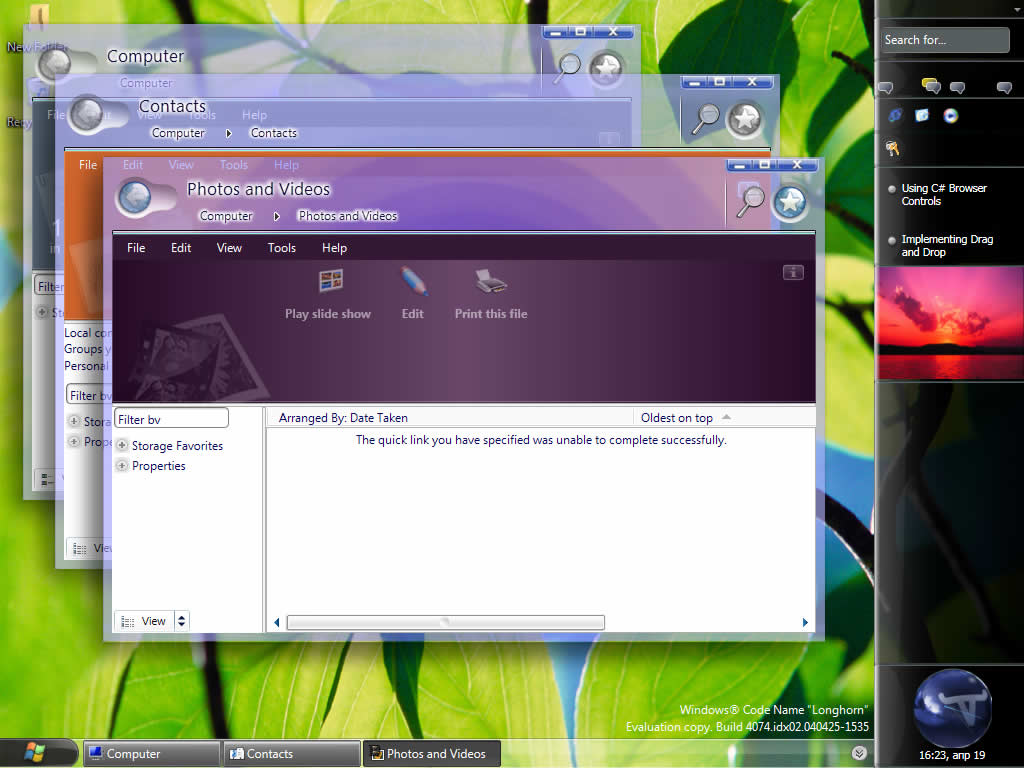
Task: Click Photos and Videos taskbar button
Action: (x=432, y=754)
